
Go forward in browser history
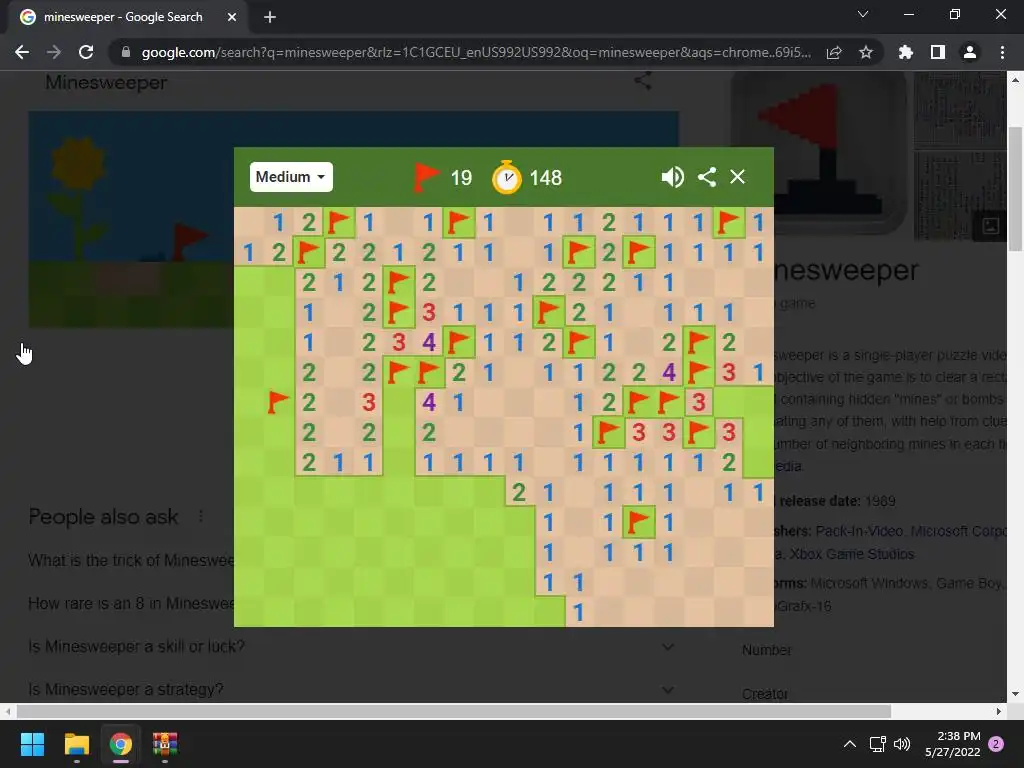pos(54,52)
